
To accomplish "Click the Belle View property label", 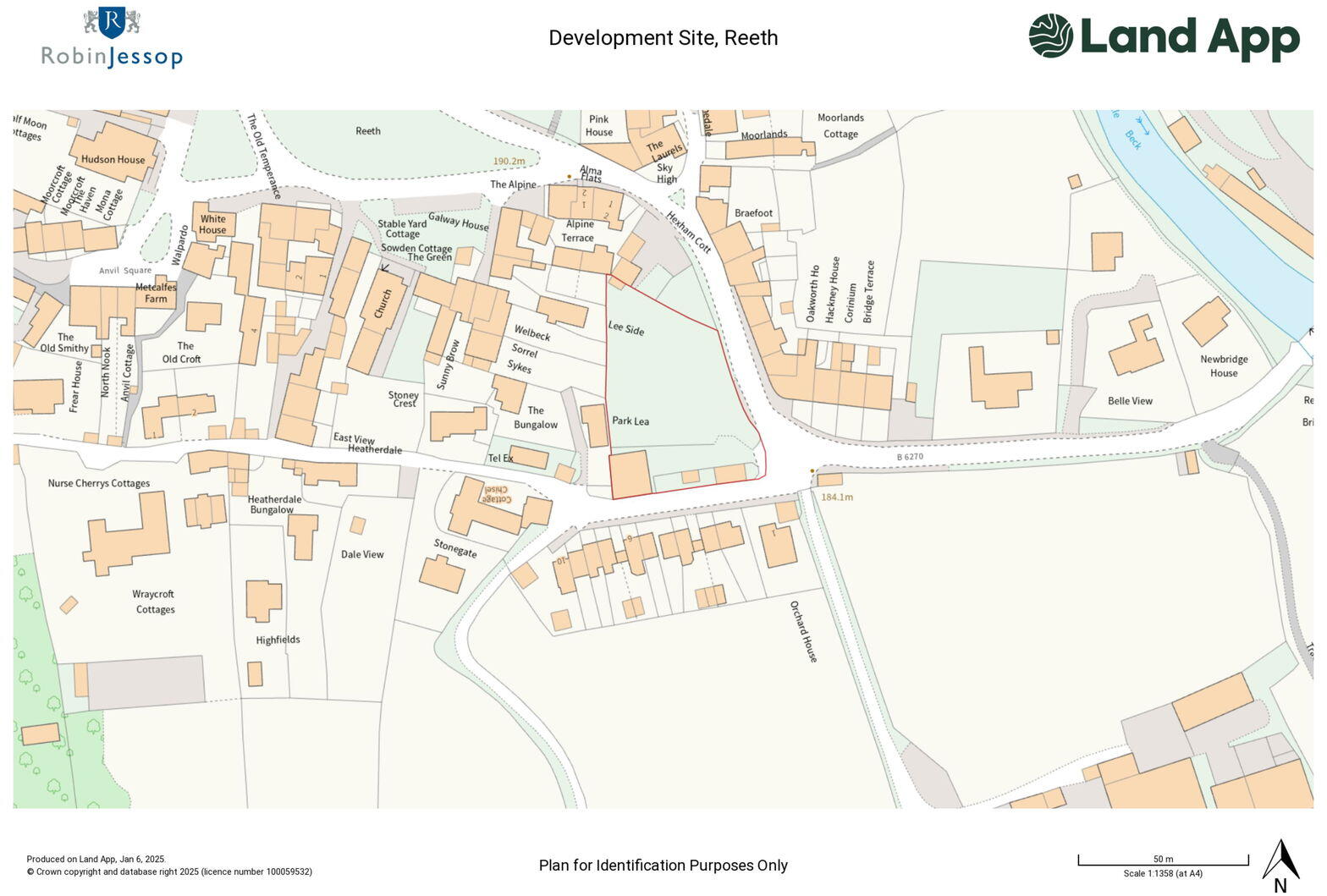I will (1130, 401).
